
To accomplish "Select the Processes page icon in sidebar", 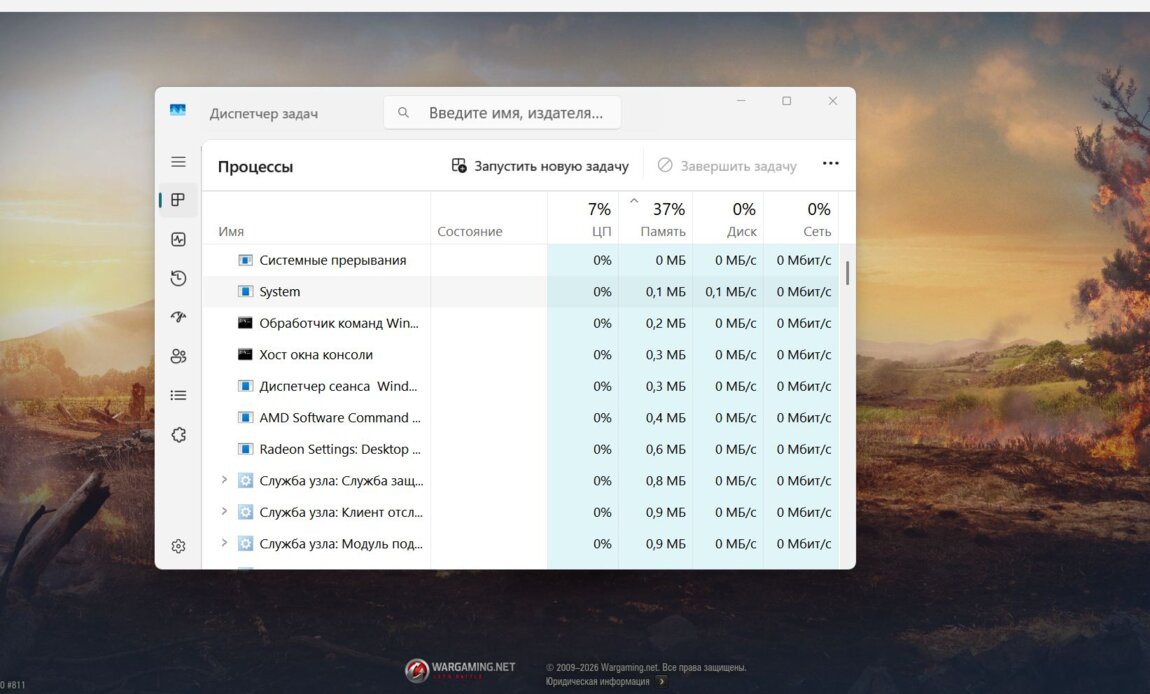I will (x=178, y=200).
